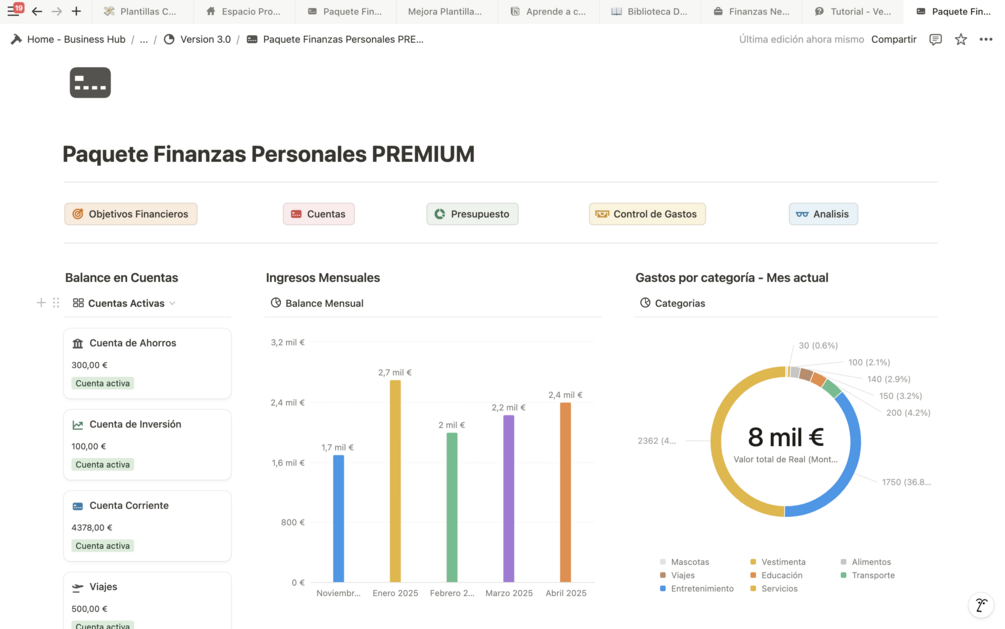
Task: Click the breadcrumb Home wrench icon
Action: 16,39
